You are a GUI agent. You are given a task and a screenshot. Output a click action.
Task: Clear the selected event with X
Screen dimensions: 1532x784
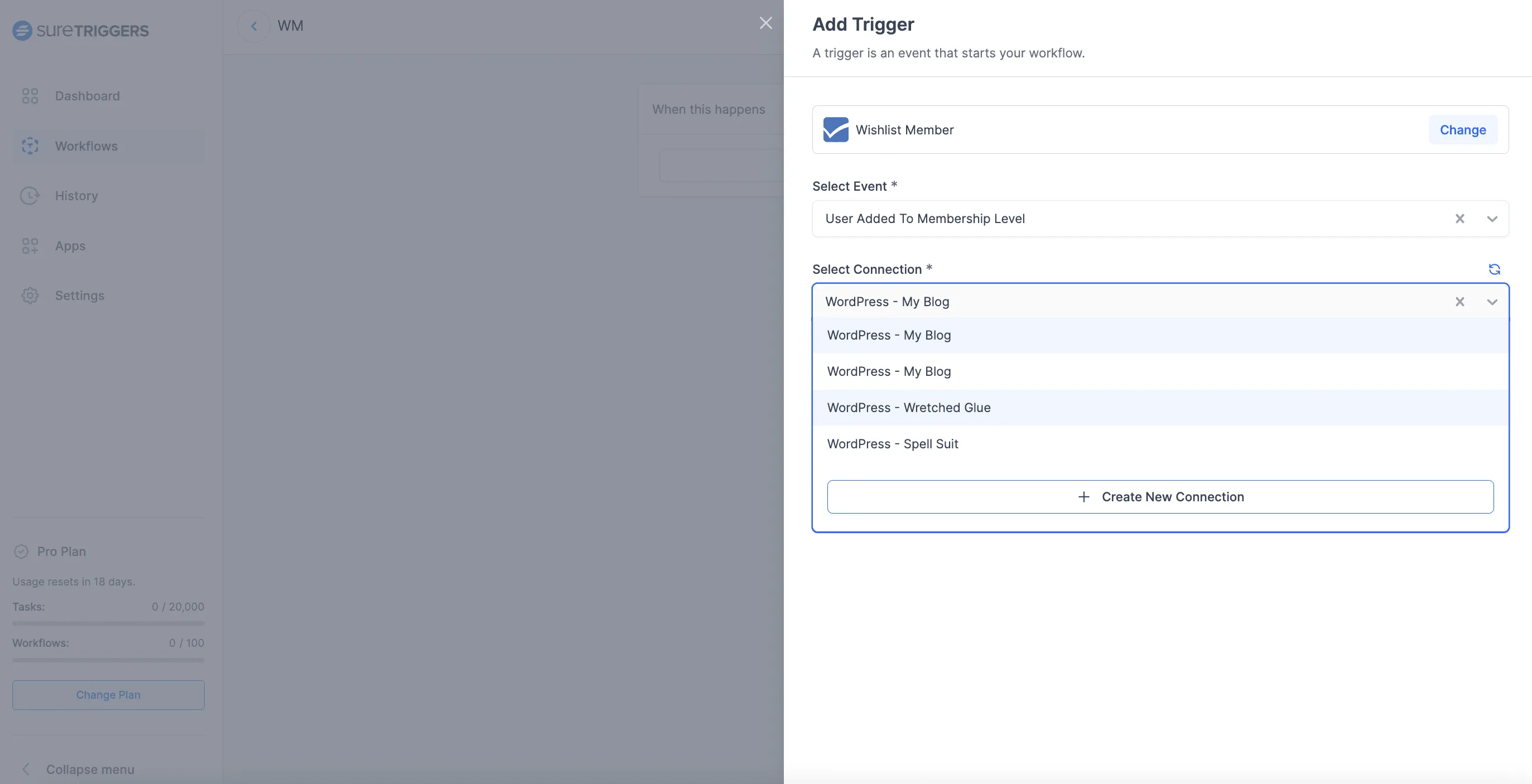coord(1459,219)
